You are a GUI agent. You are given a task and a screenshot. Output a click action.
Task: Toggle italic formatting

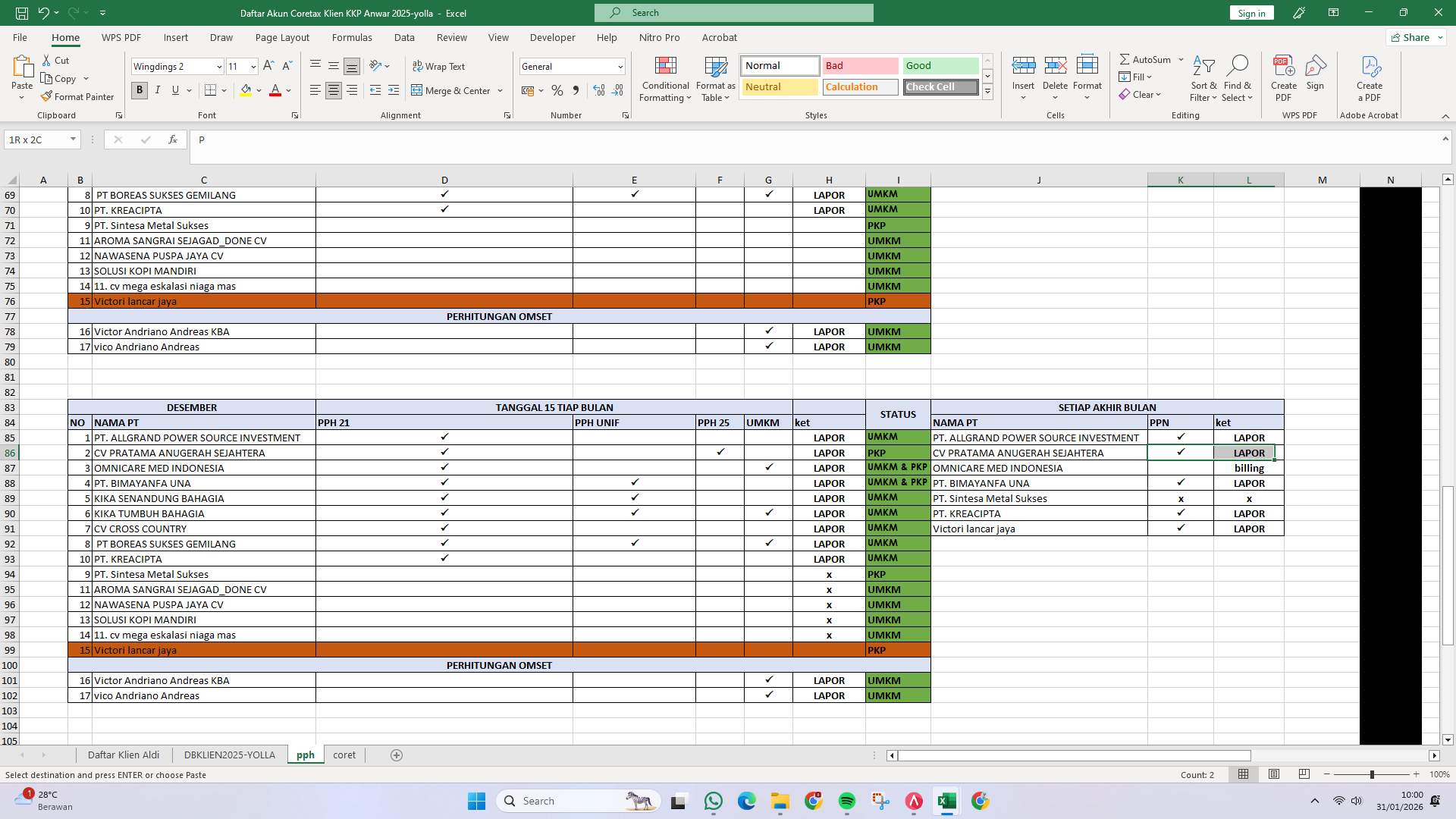tap(158, 90)
